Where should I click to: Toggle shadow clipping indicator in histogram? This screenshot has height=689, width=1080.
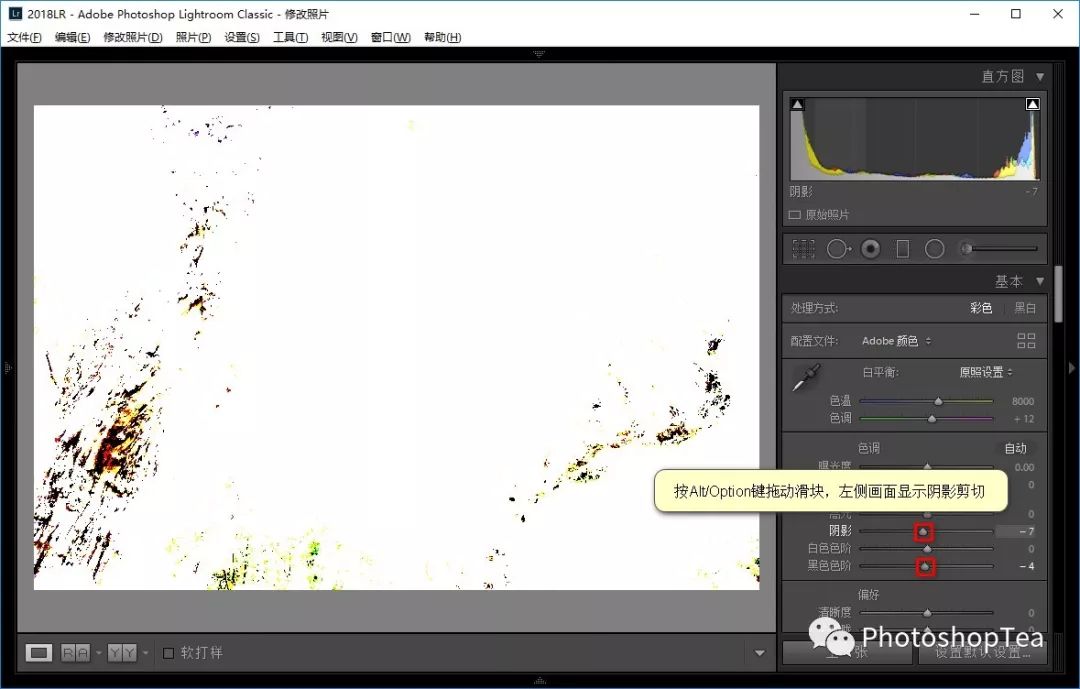coord(797,104)
